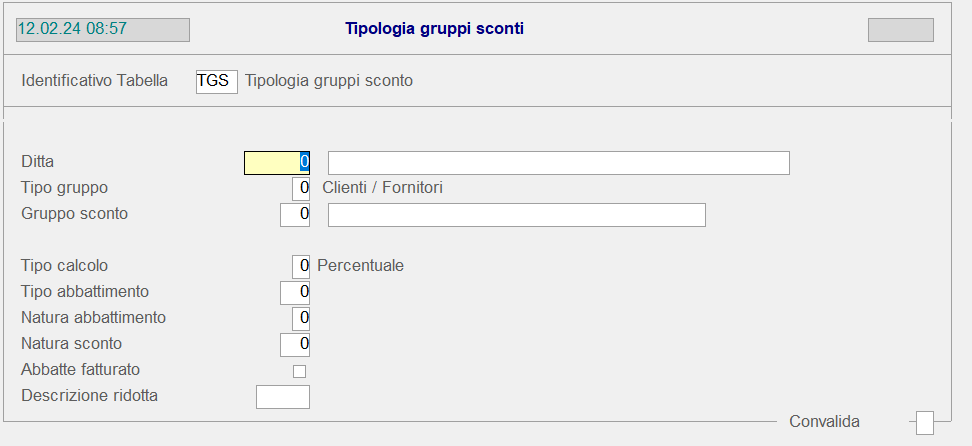Viewport: 972px width, 446px height.
Task: Click the Ditta code field
Action: click(277, 162)
